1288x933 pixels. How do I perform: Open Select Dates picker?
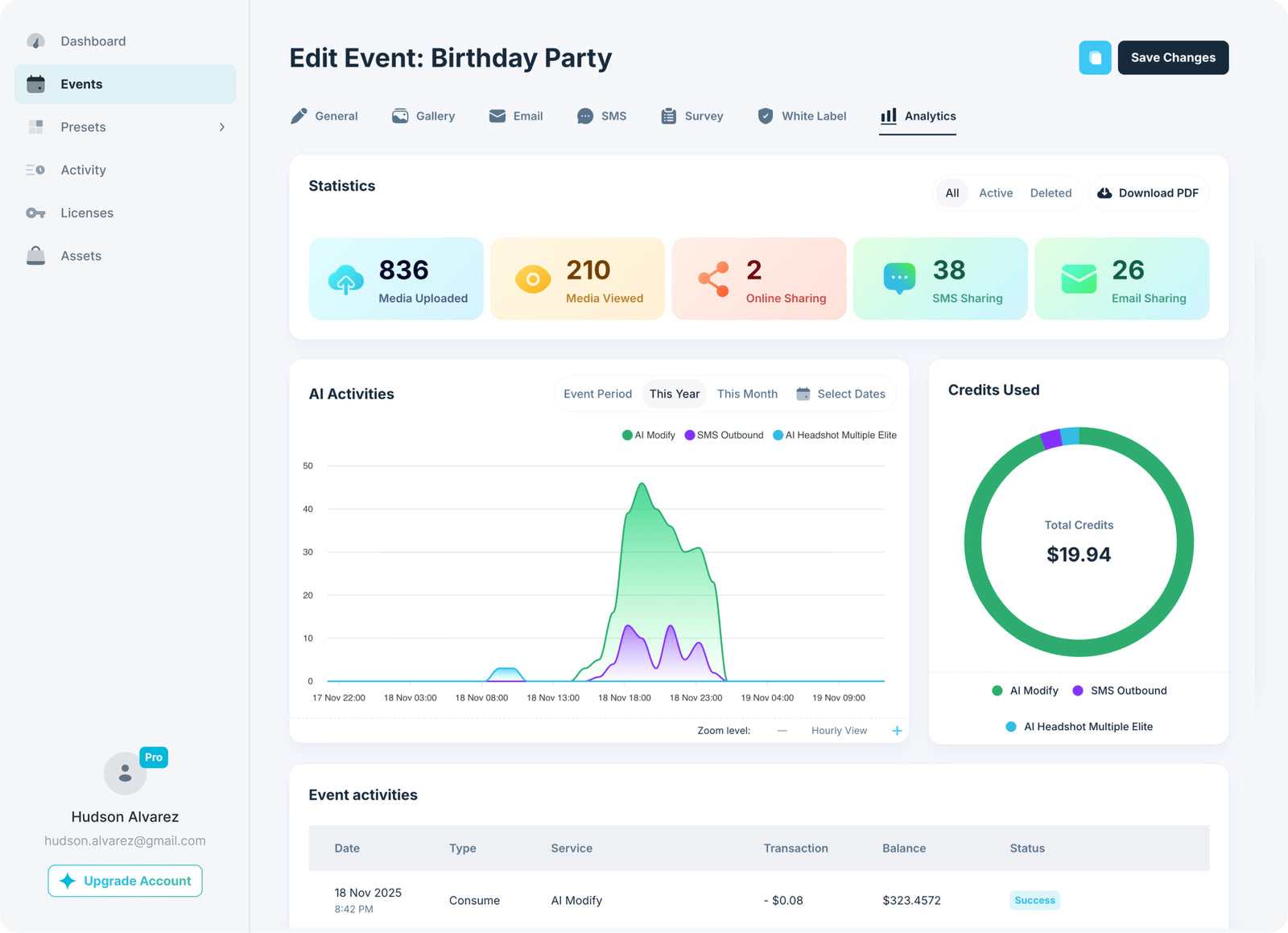[852, 394]
